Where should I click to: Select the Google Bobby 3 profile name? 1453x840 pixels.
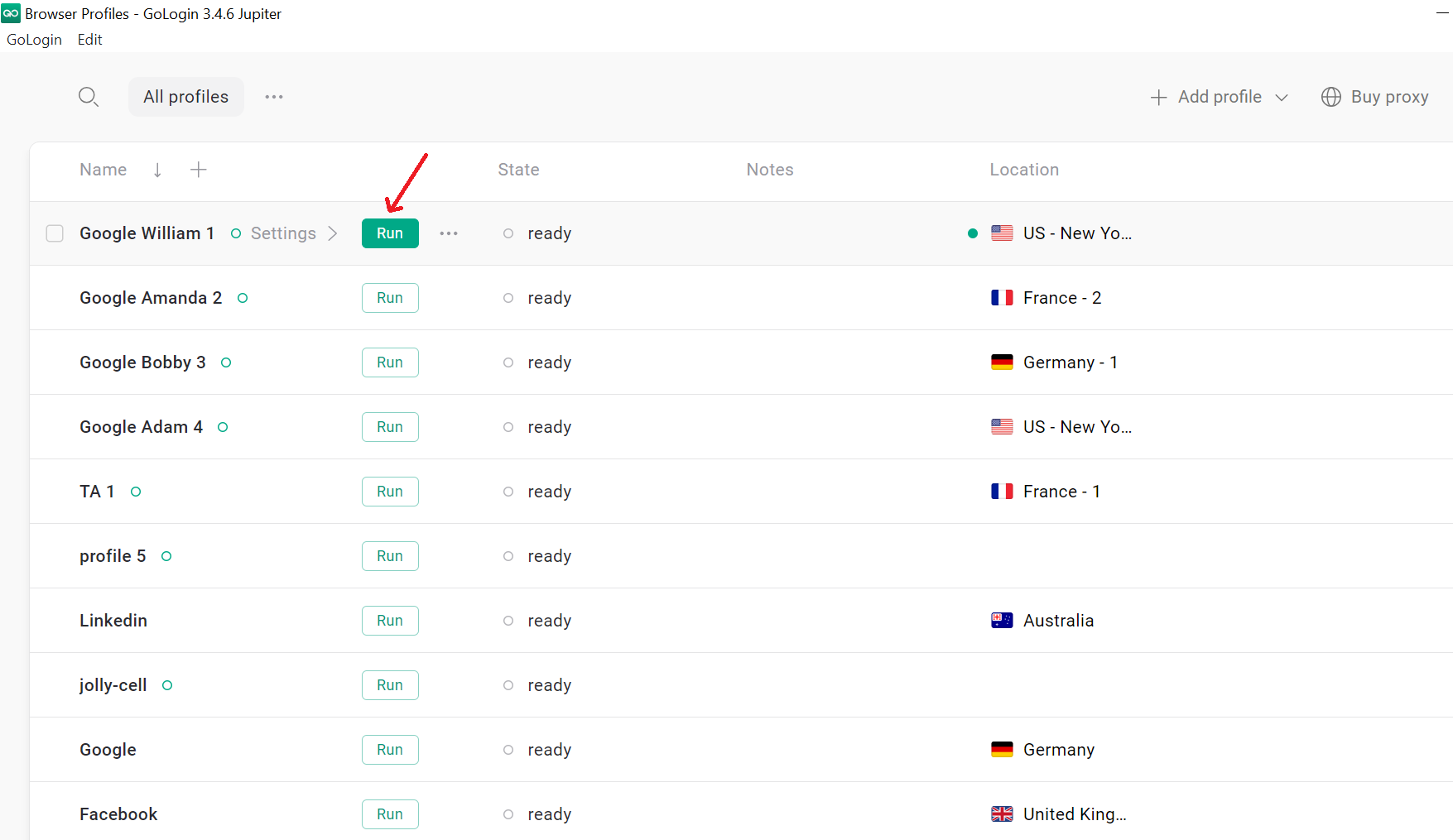click(142, 362)
